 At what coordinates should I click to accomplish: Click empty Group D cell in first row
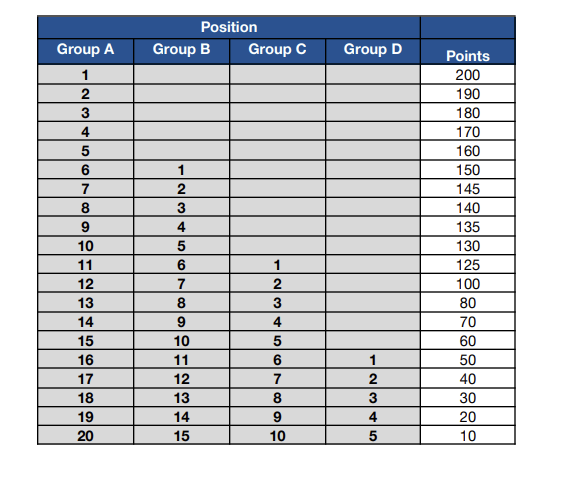point(373,75)
